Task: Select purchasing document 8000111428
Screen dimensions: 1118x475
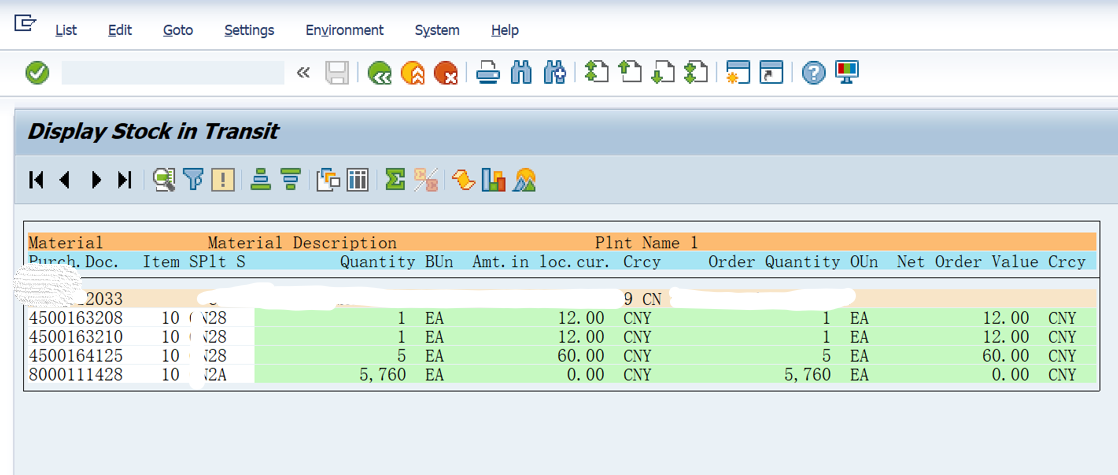Action: tap(76, 374)
